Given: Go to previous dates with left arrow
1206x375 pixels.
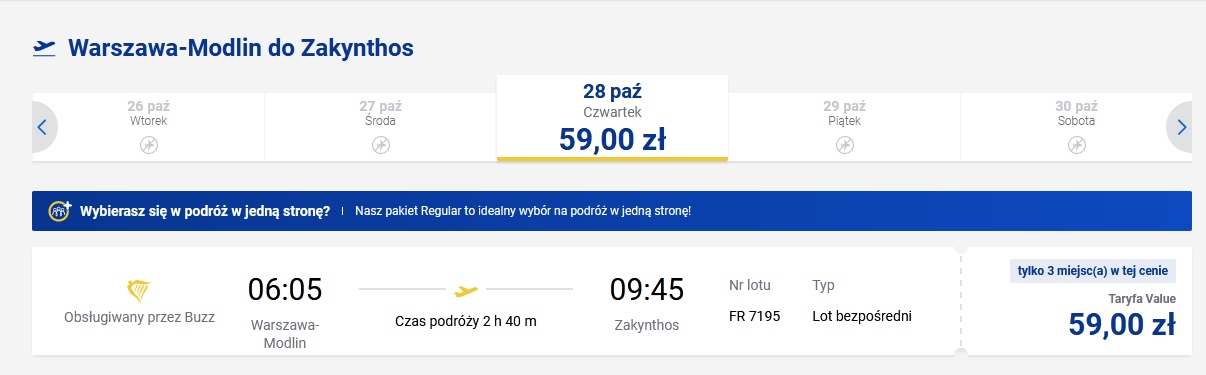Looking at the screenshot, I should 42,127.
